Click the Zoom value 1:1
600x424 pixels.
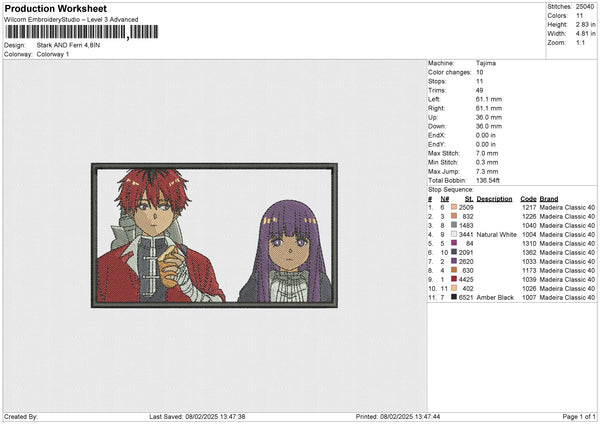pyautogui.click(x=580, y=42)
